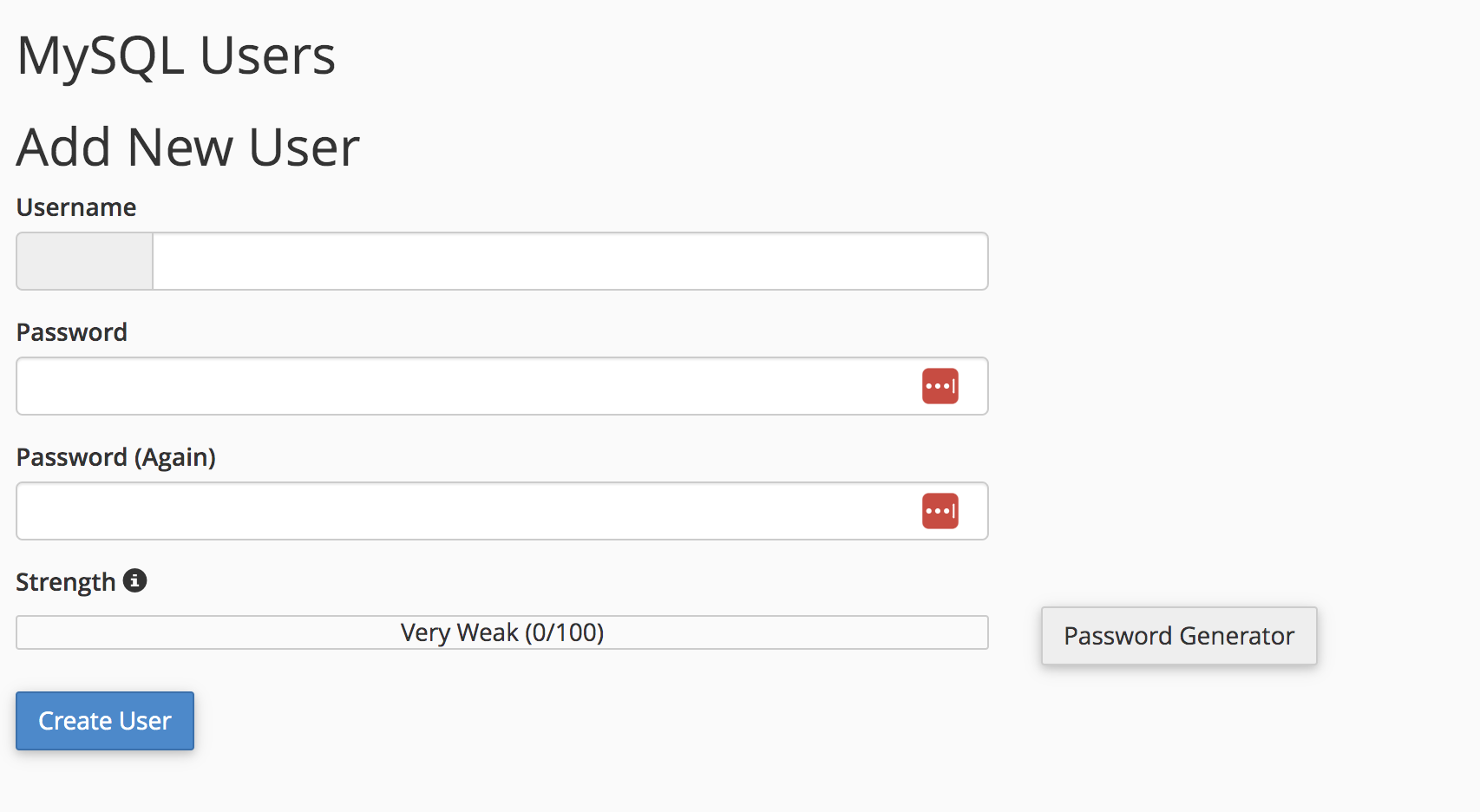Open the Password Generator
The image size is (1480, 812).
(x=1179, y=636)
